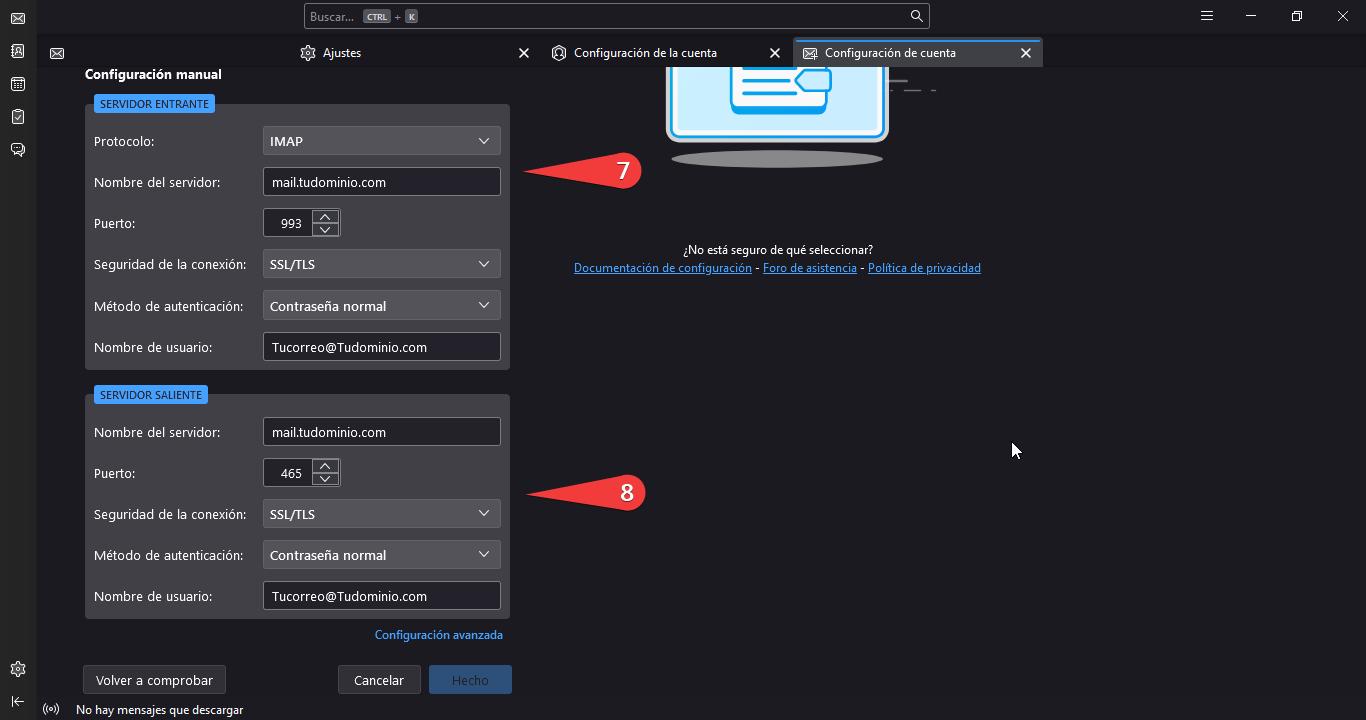Decrease outgoing port 465 with down arrow
1366x720 pixels.
click(325, 479)
